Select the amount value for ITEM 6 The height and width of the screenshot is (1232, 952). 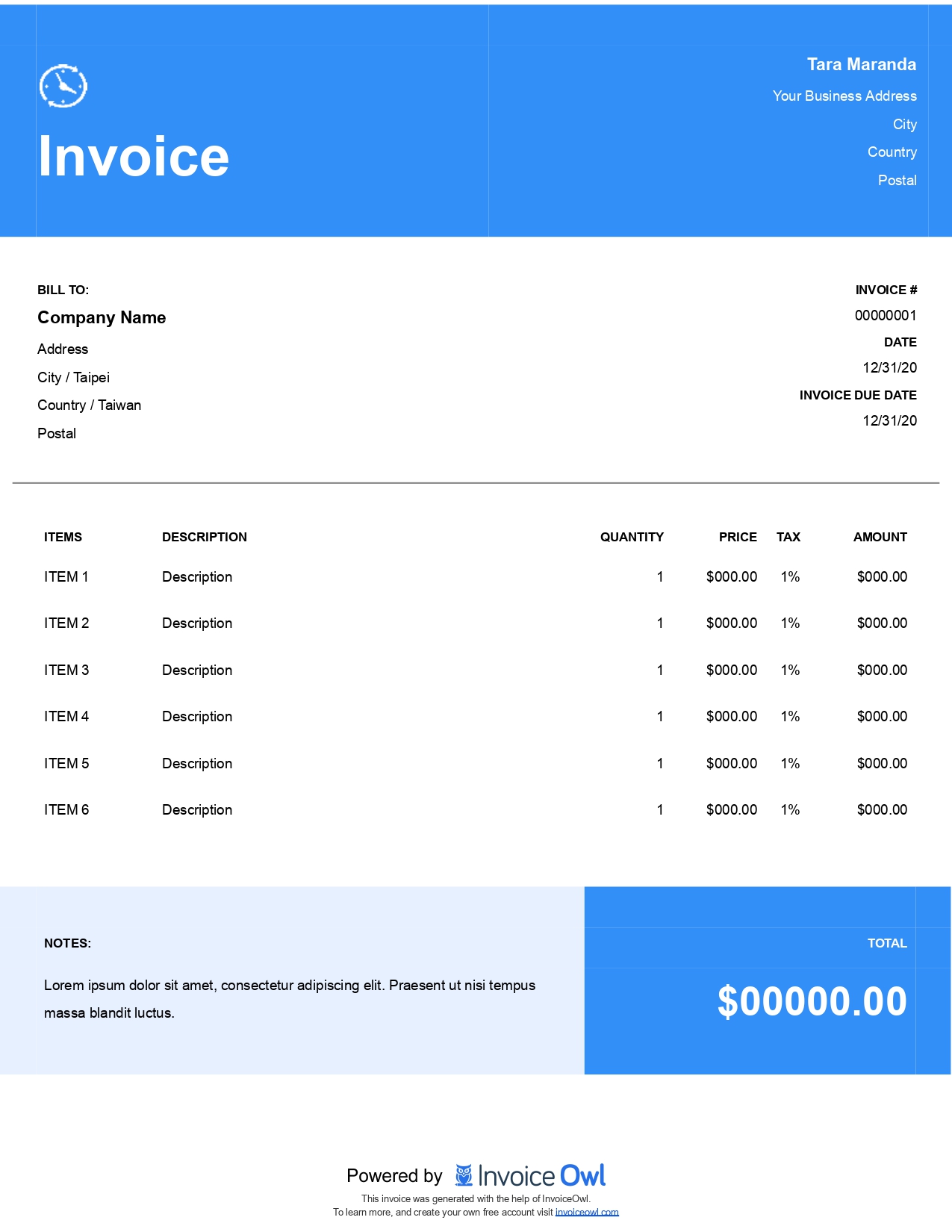882,809
